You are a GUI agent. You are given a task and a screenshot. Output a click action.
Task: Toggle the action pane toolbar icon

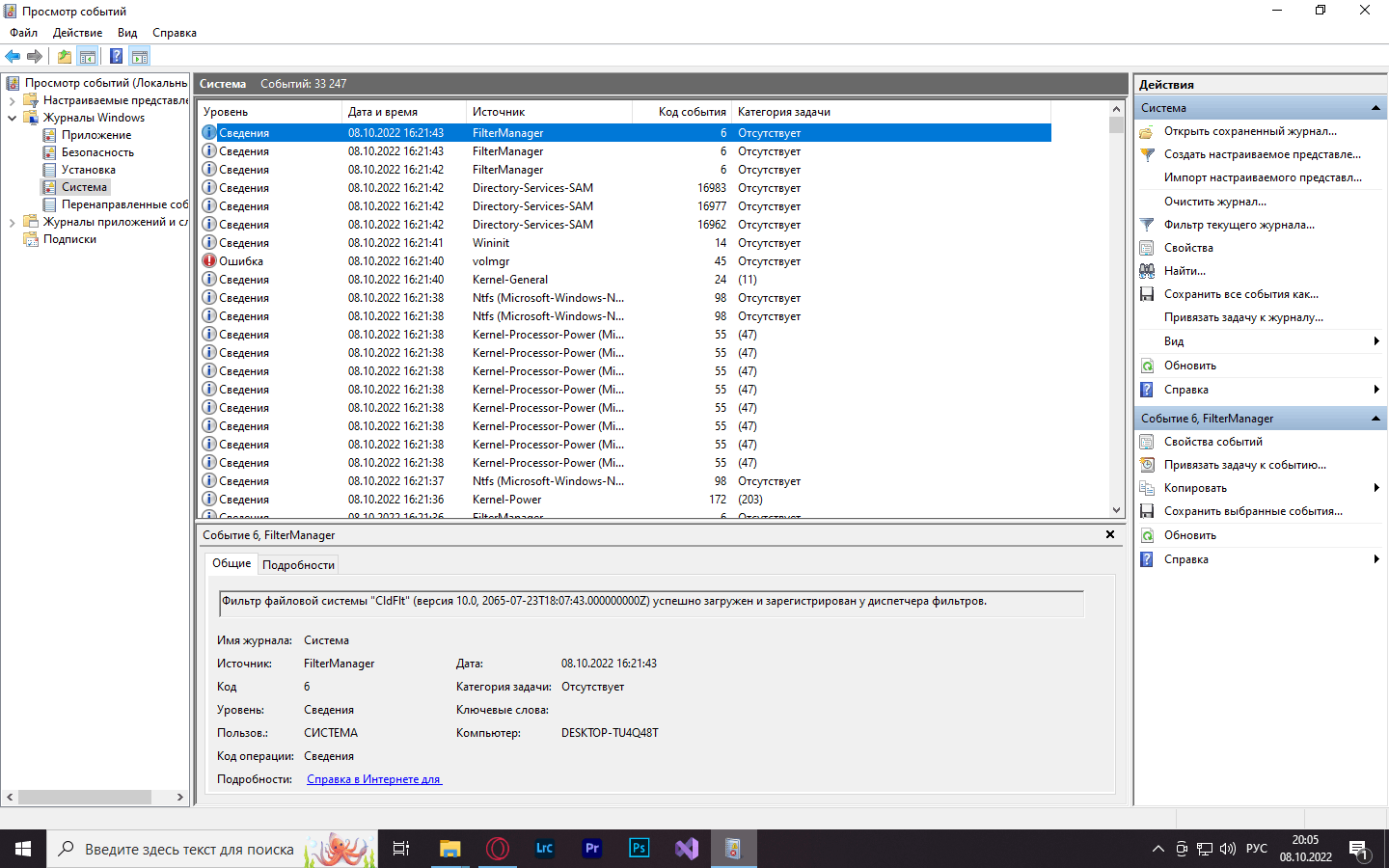[140, 56]
